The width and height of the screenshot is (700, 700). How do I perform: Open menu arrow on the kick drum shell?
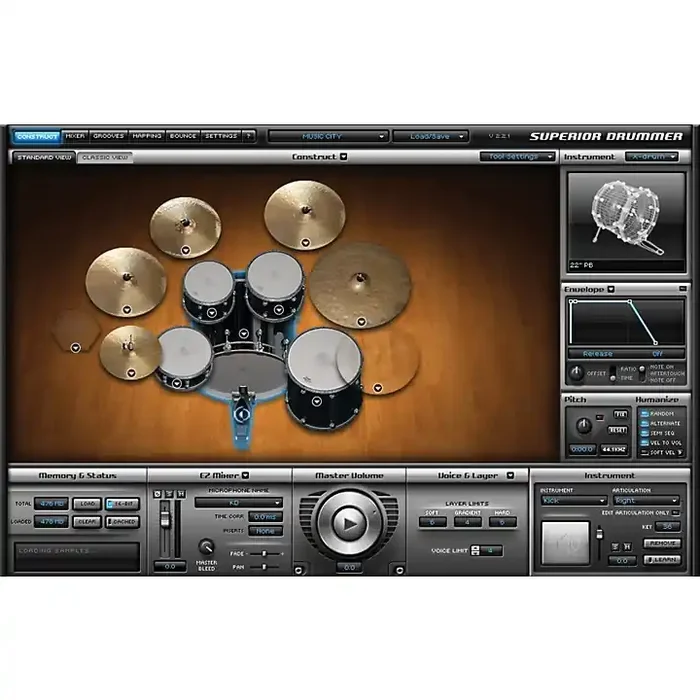click(x=243, y=333)
